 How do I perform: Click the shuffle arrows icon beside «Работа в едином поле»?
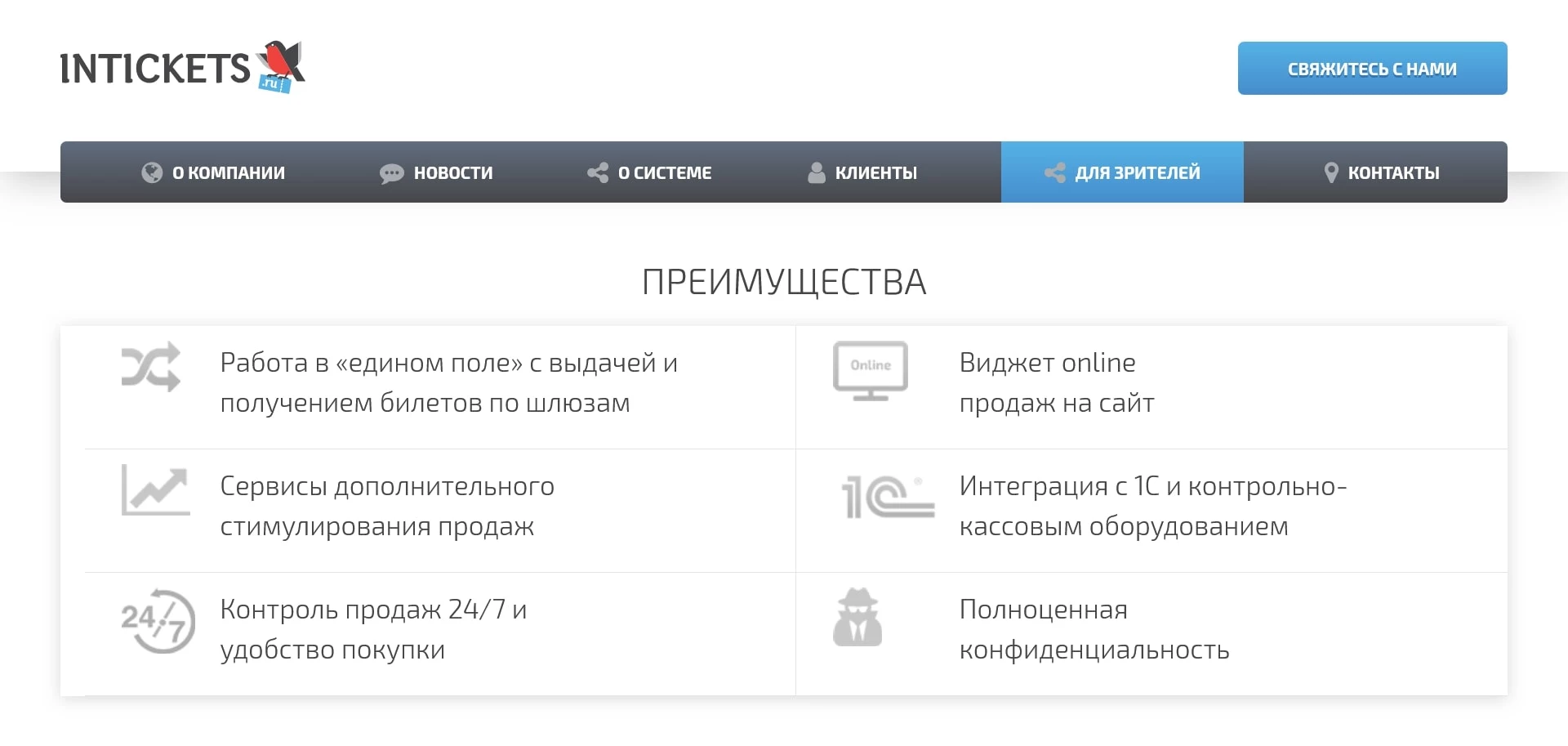click(x=151, y=367)
